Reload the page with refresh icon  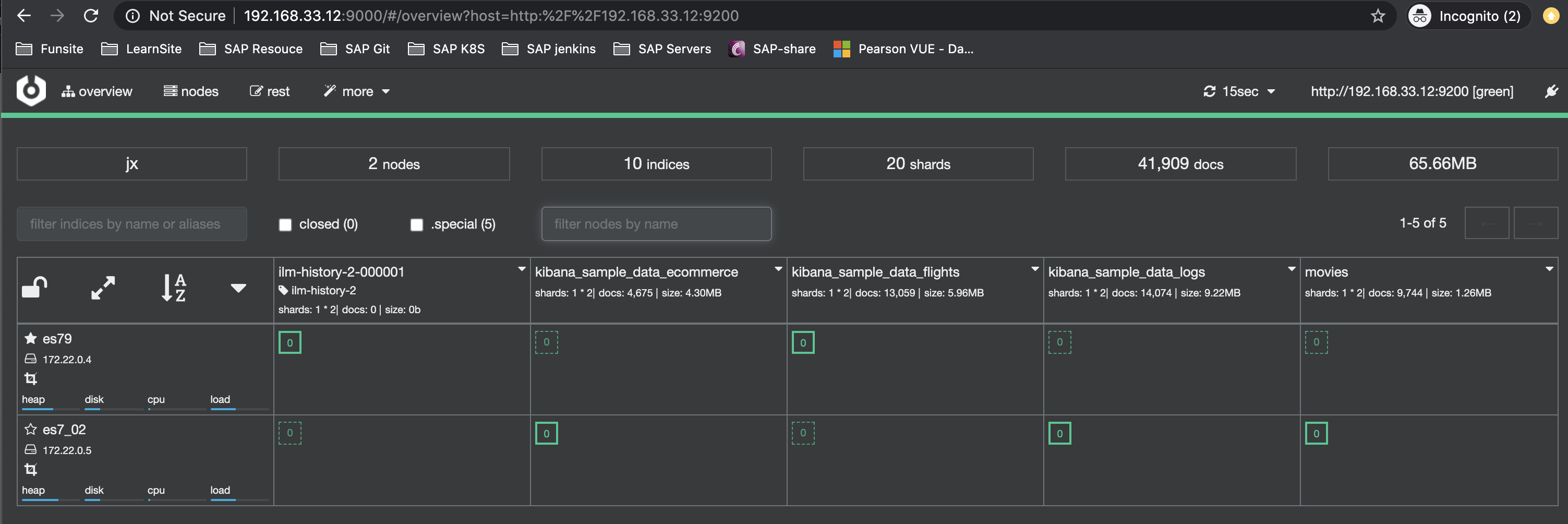tap(91, 16)
